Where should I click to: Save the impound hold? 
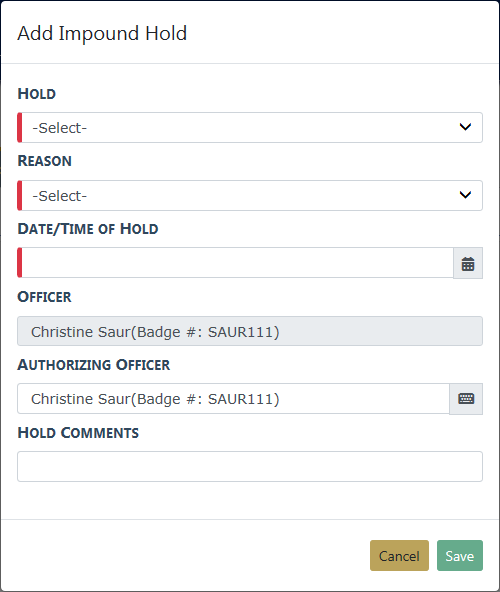(x=460, y=555)
